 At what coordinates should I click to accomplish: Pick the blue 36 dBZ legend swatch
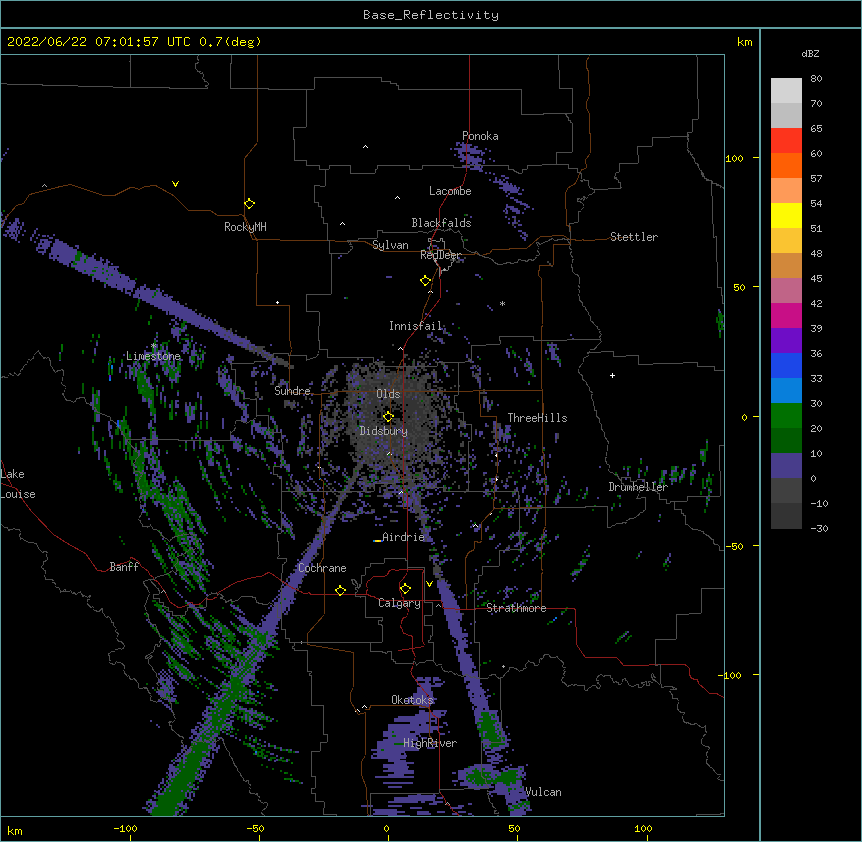pyautogui.click(x=786, y=365)
